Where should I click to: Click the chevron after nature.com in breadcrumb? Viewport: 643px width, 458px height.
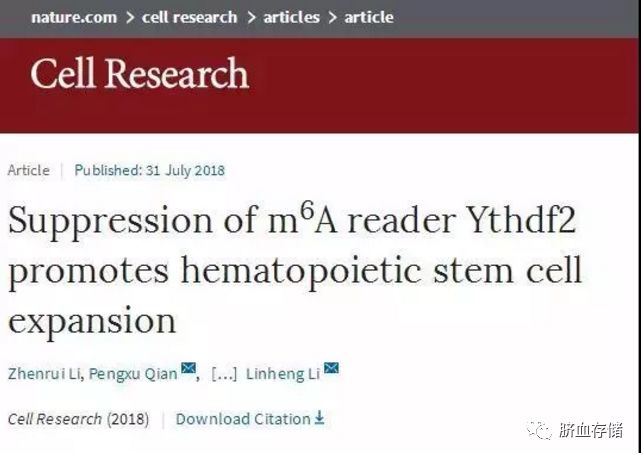[x=130, y=17]
